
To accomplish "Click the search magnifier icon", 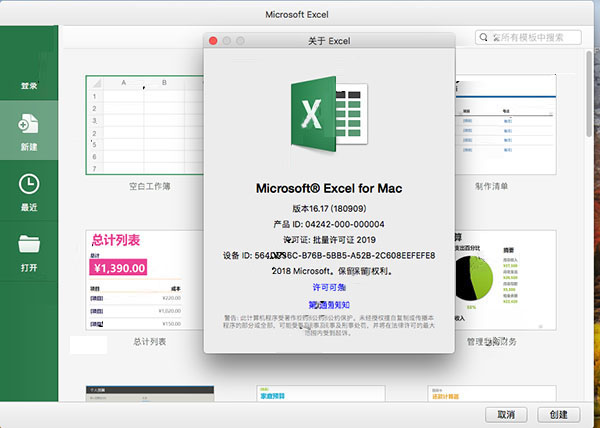I will point(484,37).
